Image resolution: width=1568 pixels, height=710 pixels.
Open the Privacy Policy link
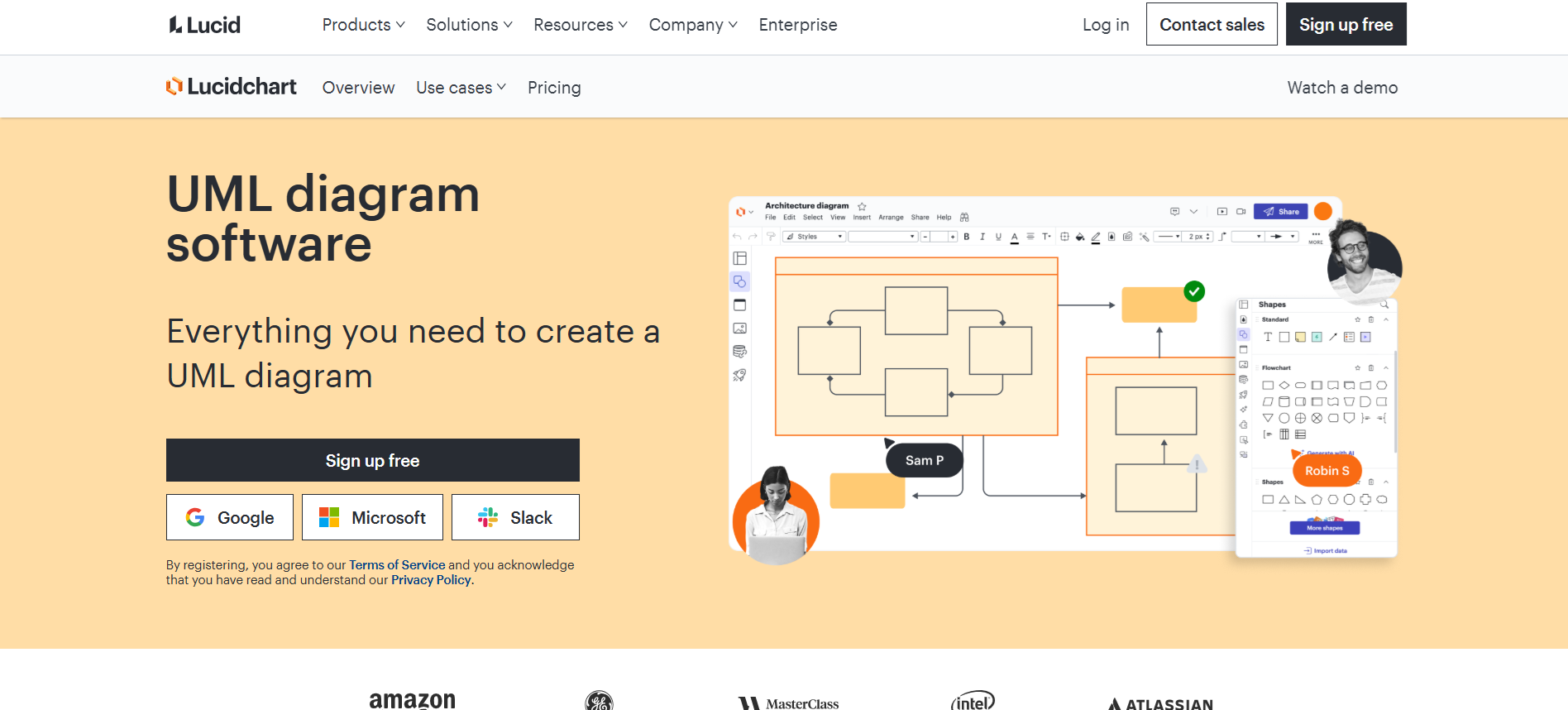tap(431, 580)
